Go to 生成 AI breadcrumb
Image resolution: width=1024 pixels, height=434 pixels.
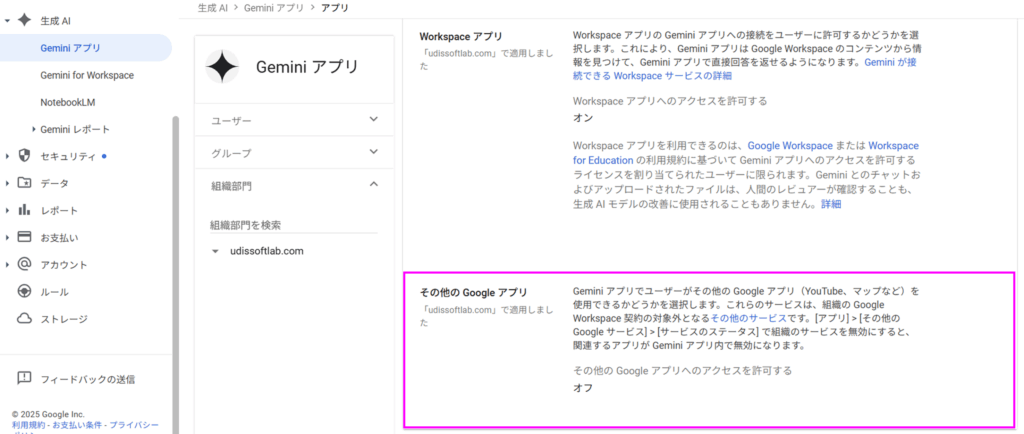click(212, 8)
